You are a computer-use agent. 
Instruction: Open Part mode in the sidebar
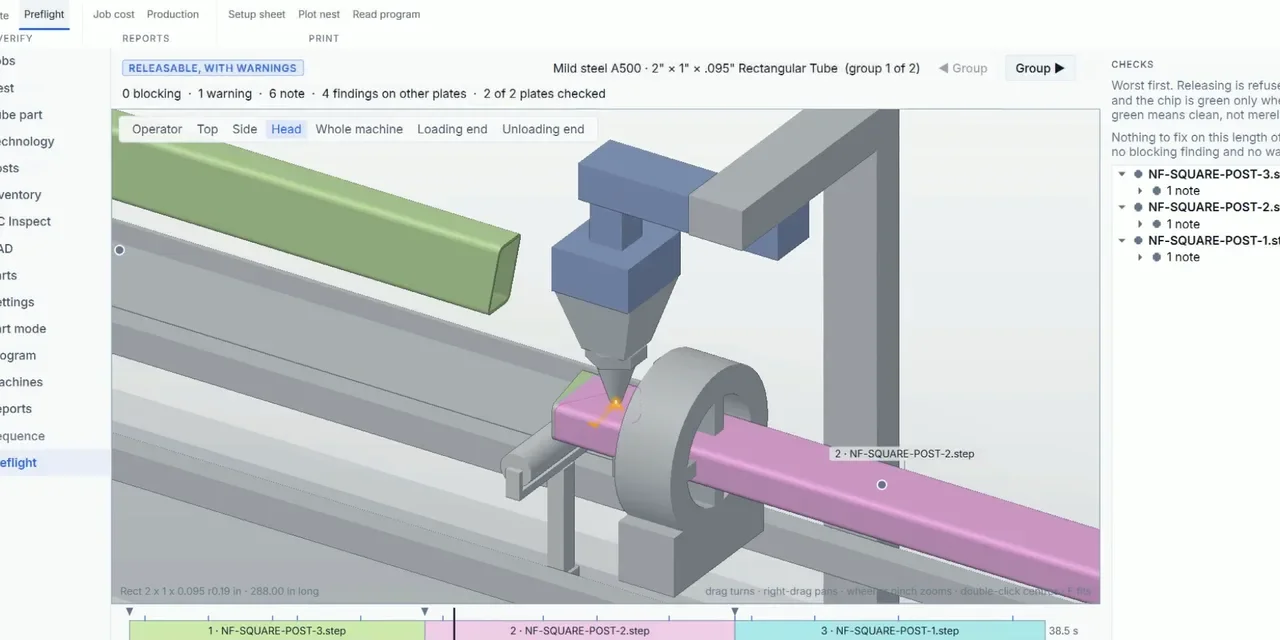23,329
